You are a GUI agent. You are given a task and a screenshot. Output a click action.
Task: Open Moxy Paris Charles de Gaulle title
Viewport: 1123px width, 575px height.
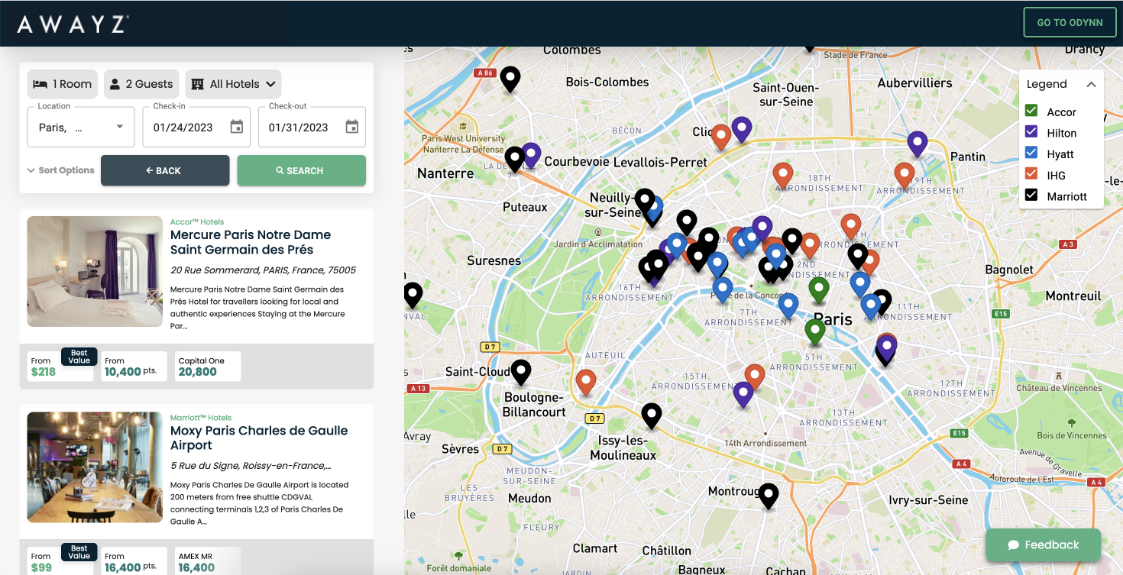[259, 438]
